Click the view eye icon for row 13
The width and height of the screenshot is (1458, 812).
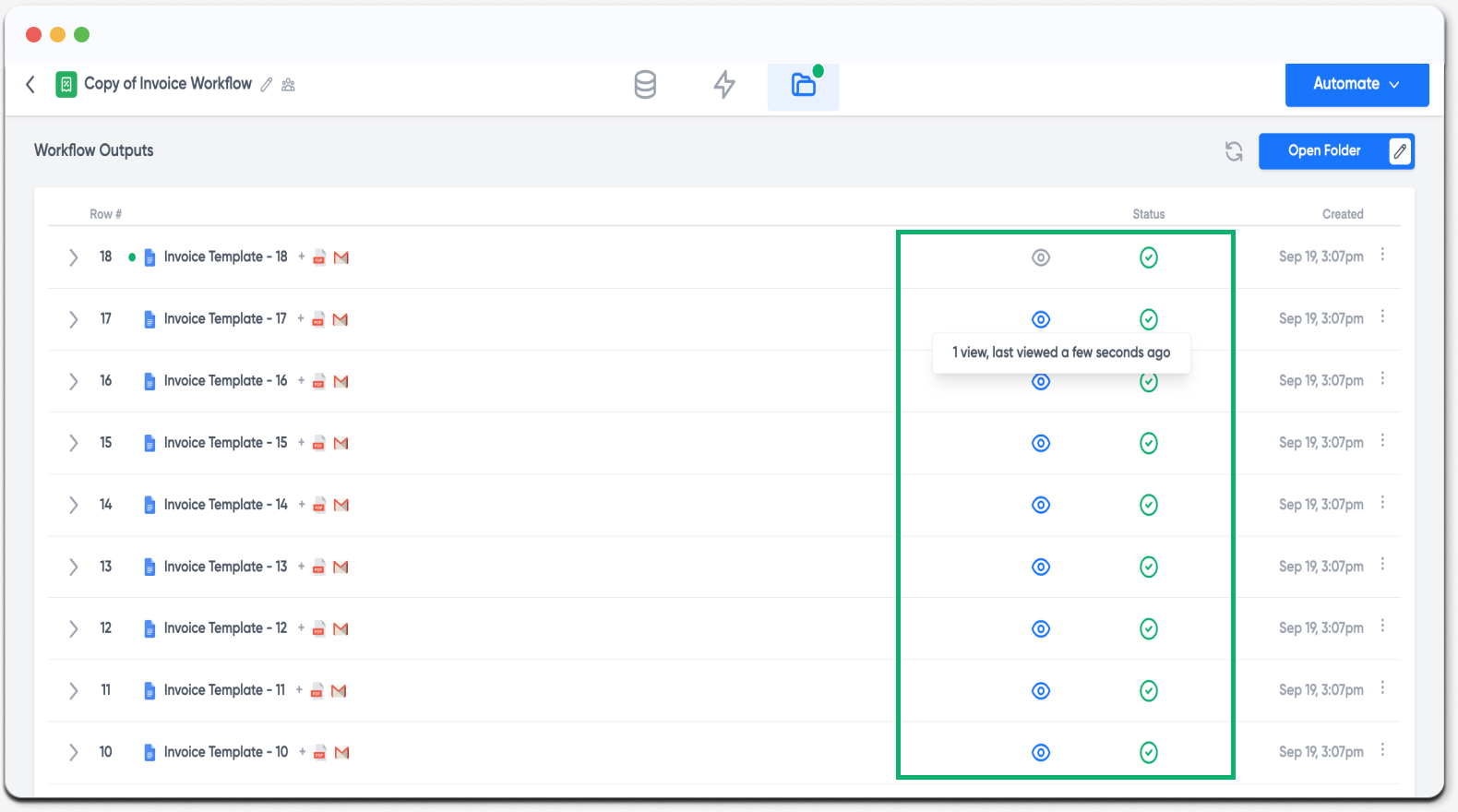[x=1041, y=567]
